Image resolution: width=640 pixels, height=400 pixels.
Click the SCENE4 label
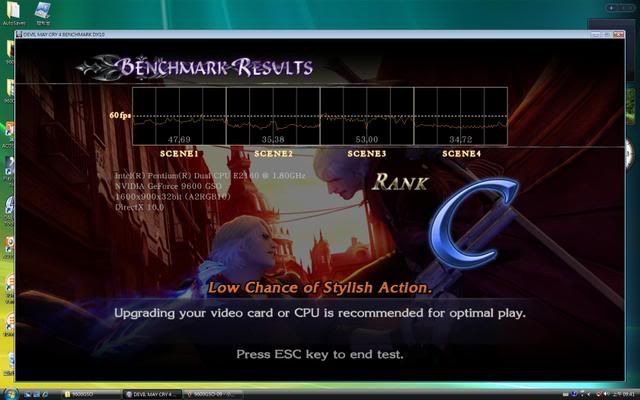pos(461,154)
